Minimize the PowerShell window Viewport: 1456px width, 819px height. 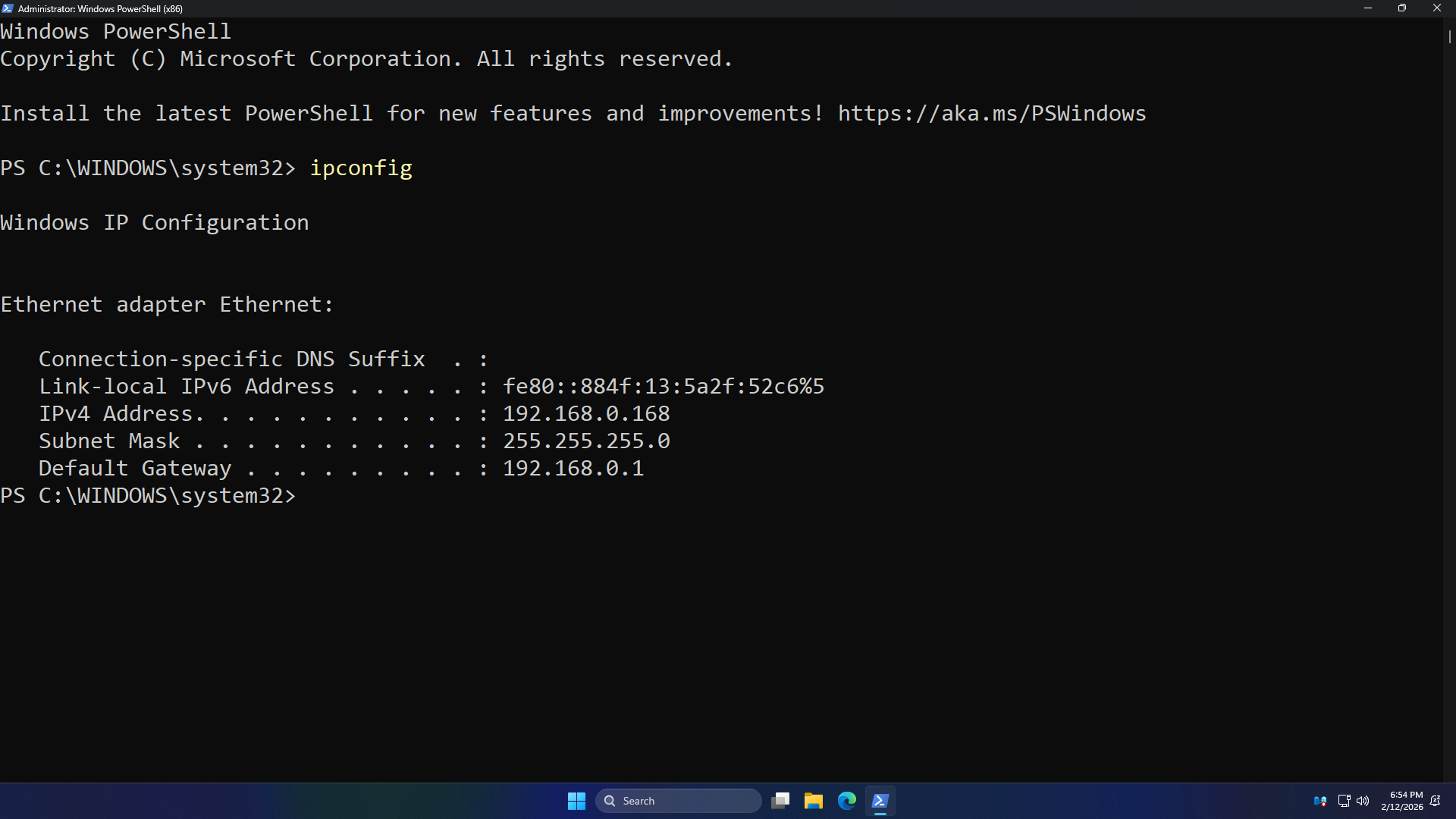(1368, 8)
